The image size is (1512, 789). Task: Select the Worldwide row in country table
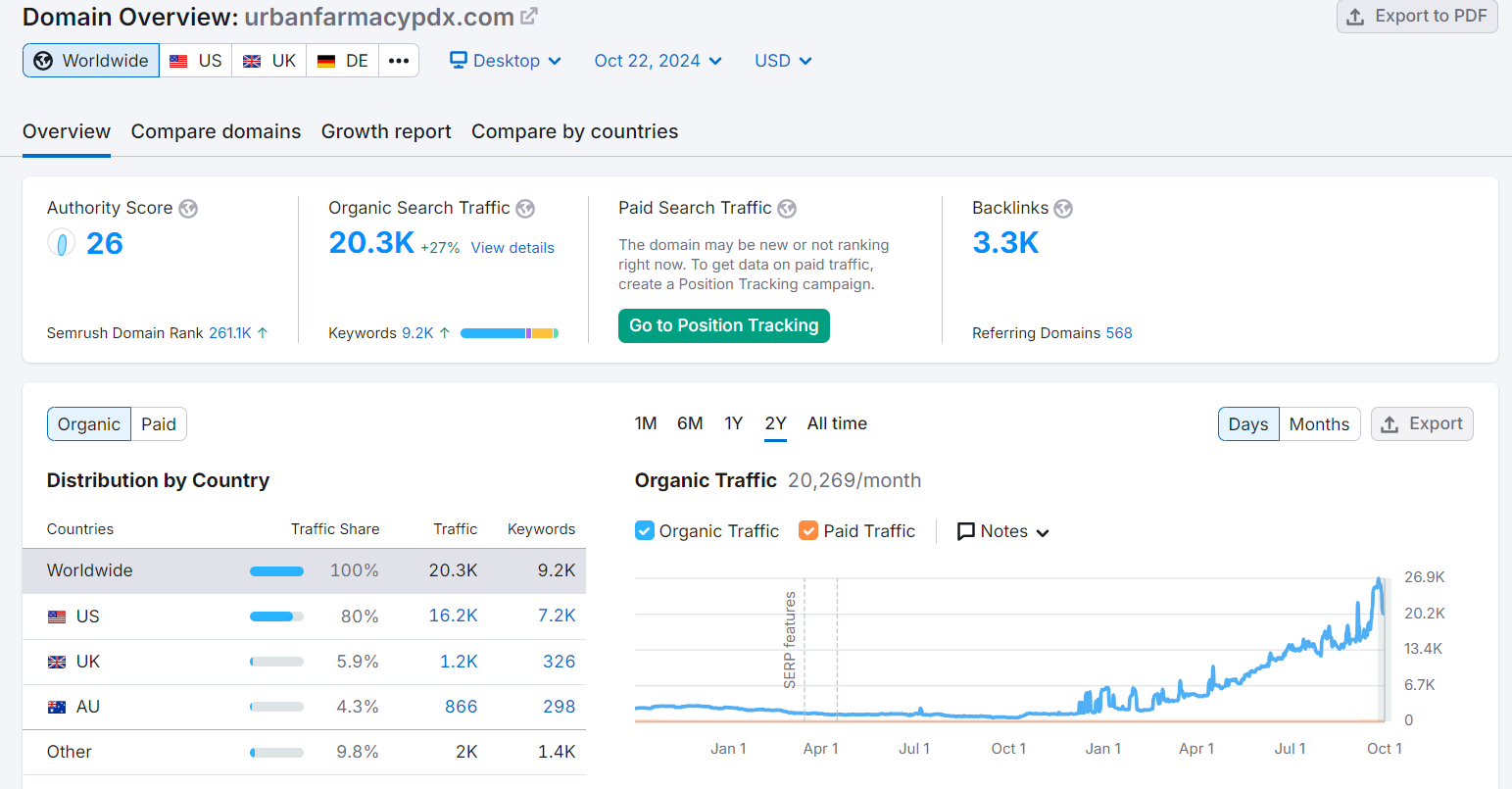(x=304, y=570)
